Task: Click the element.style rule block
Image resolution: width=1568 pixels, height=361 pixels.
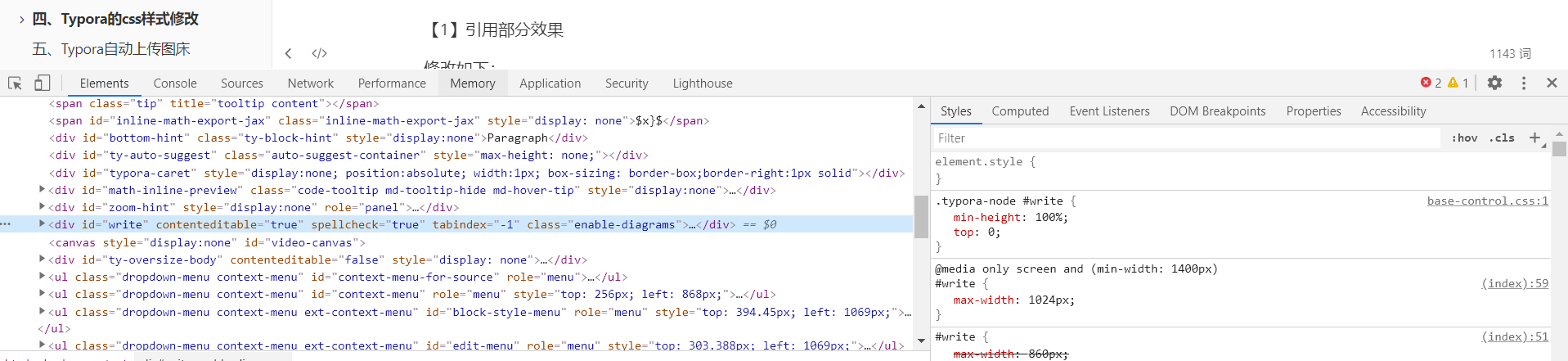Action: click(x=1241, y=169)
